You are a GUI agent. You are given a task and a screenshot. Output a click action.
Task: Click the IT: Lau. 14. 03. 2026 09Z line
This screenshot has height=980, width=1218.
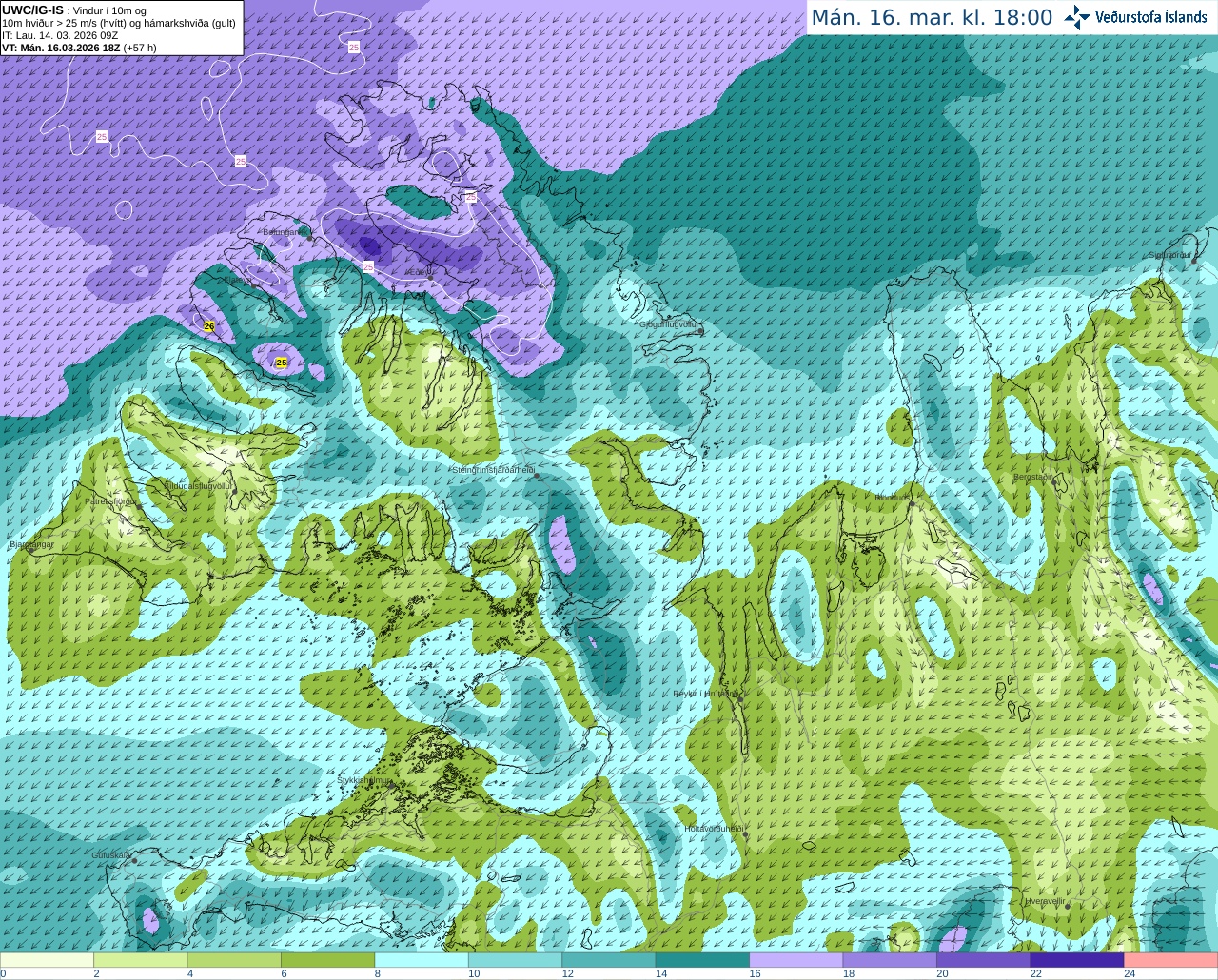point(60,35)
